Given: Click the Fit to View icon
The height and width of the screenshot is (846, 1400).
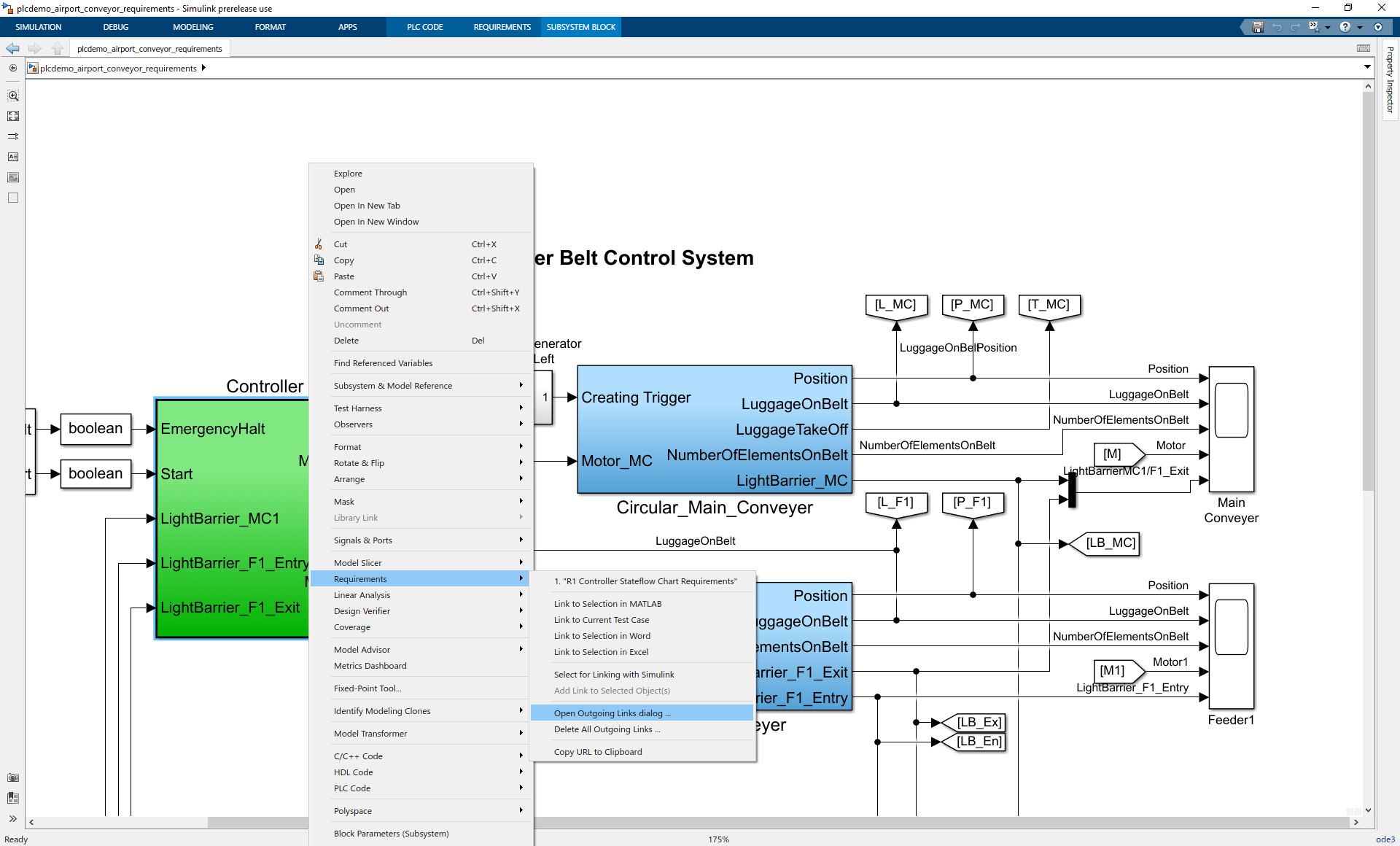Looking at the screenshot, I should (x=13, y=116).
